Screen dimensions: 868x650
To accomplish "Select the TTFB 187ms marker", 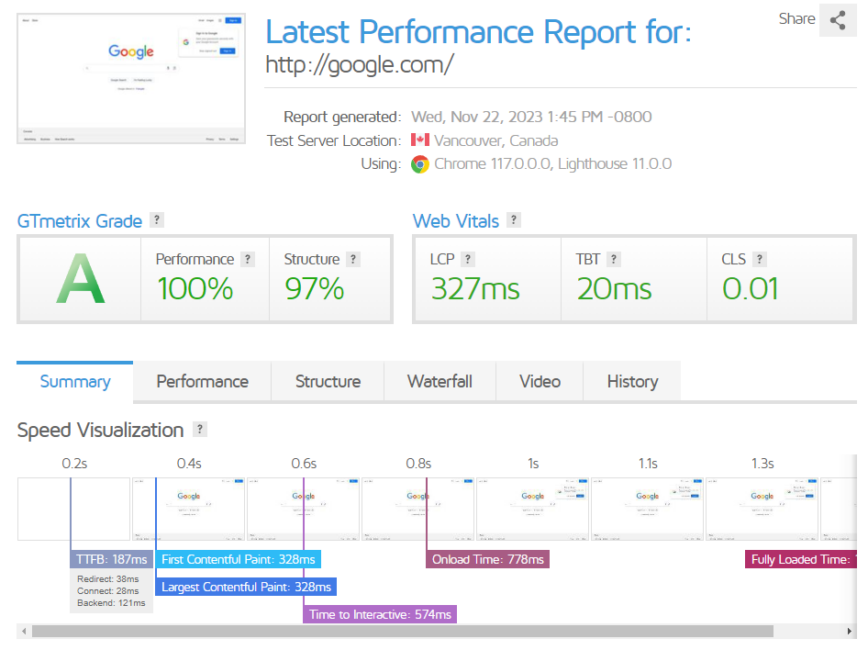I will [x=111, y=559].
